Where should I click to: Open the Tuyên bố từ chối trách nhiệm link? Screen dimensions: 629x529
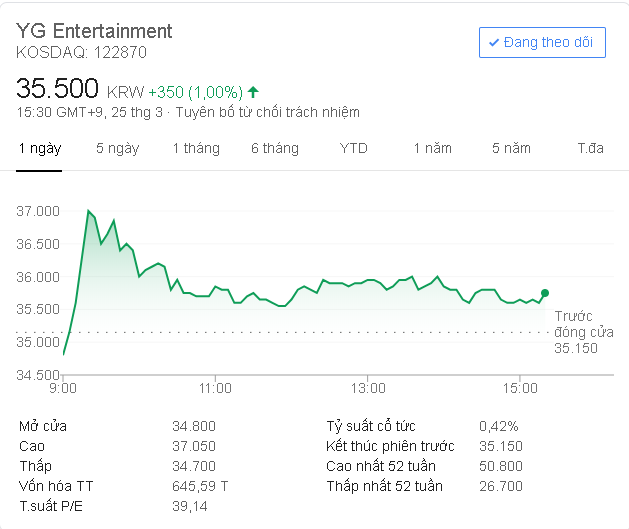click(x=267, y=112)
